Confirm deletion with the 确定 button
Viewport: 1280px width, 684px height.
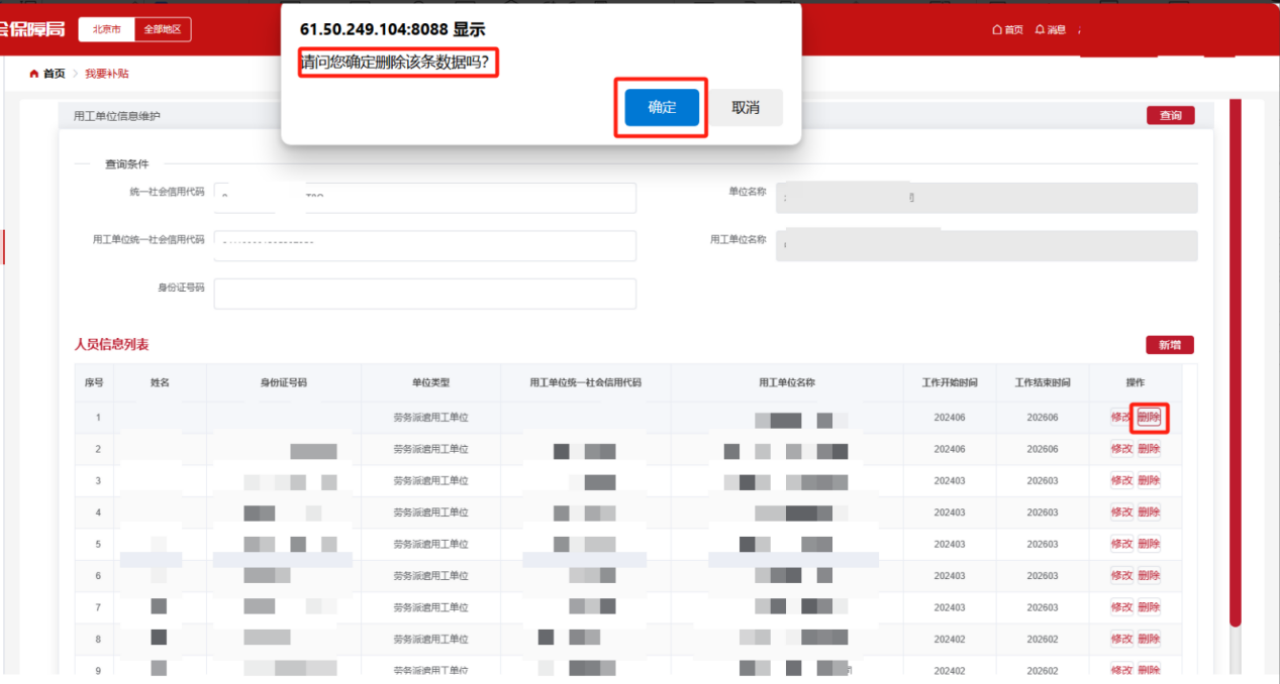(661, 108)
